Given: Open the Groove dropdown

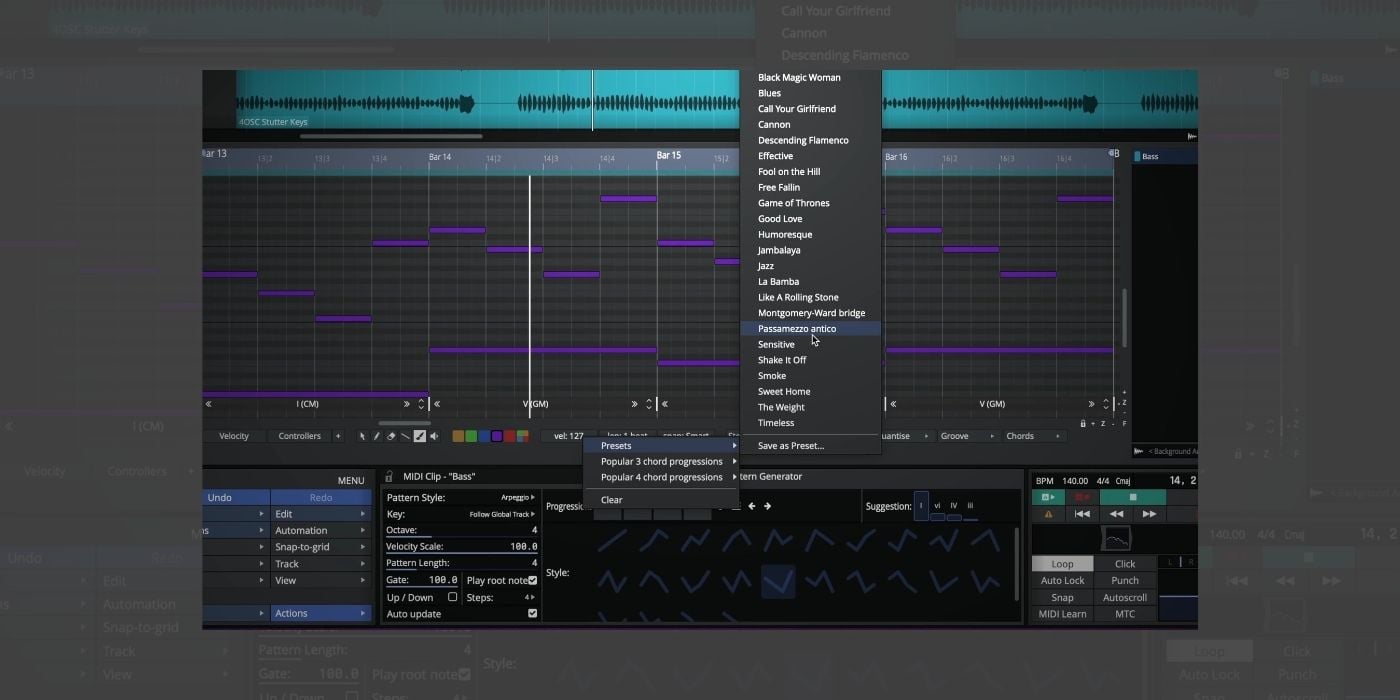Looking at the screenshot, I should [x=967, y=436].
